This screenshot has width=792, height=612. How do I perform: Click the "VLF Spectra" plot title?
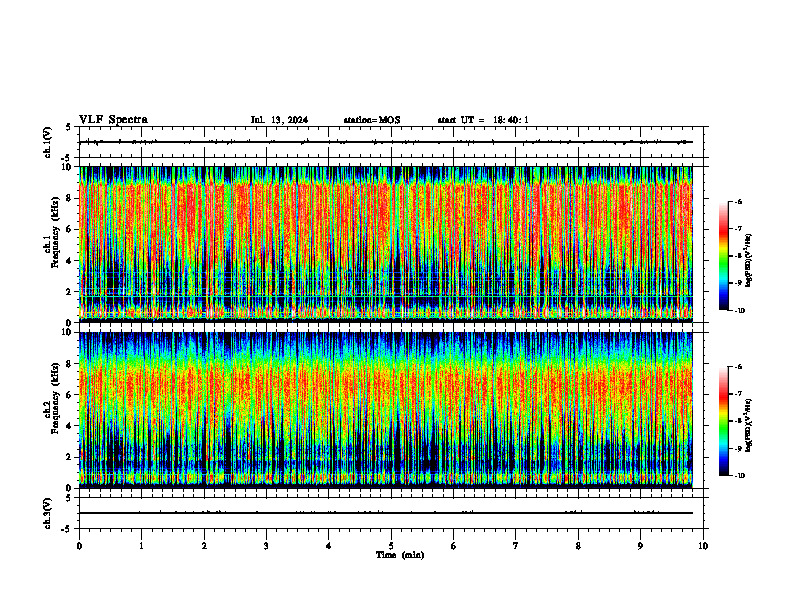coord(113,120)
